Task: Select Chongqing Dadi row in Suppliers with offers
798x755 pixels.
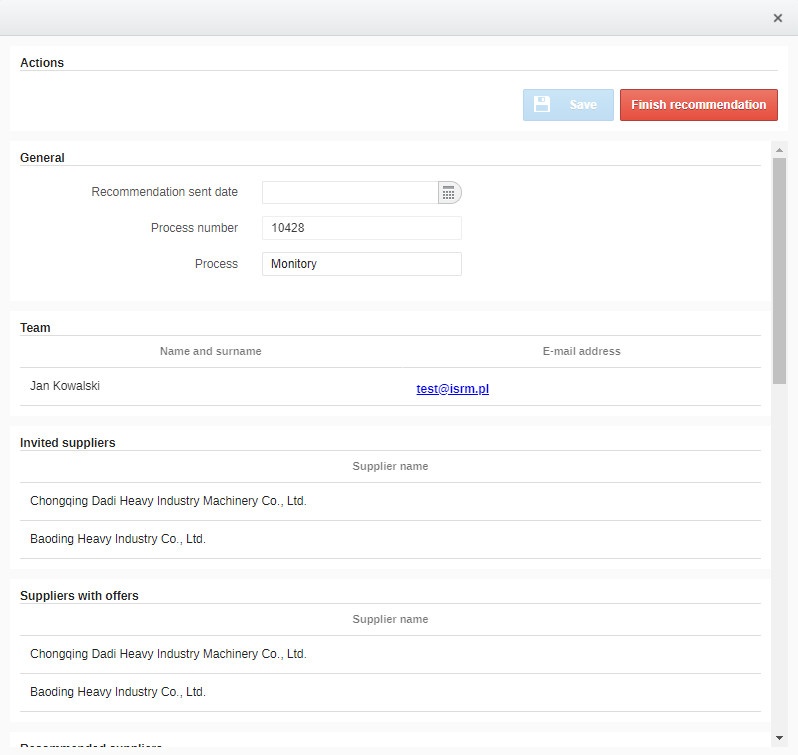Action: point(168,654)
